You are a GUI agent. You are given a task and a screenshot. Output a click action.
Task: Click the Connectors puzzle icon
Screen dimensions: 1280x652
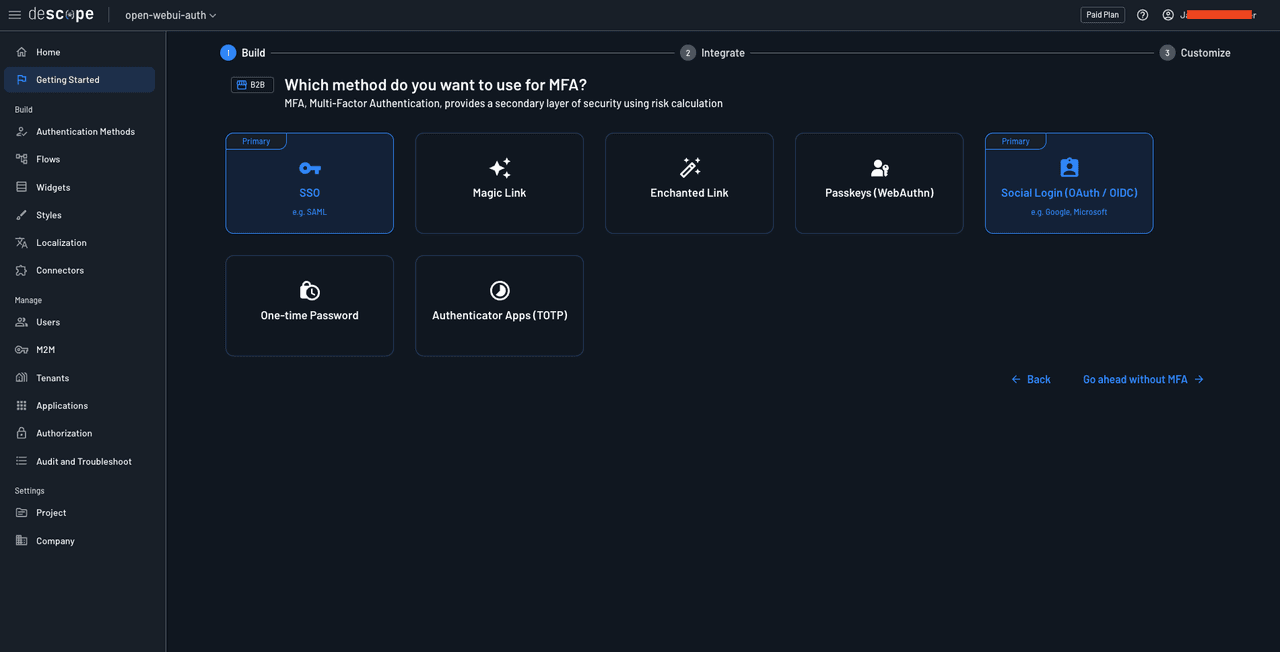click(22, 270)
